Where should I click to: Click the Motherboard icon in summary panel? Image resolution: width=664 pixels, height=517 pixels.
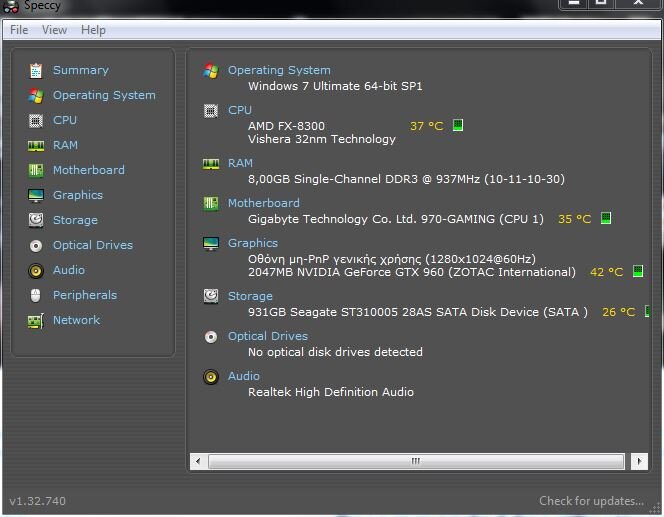[211, 204]
